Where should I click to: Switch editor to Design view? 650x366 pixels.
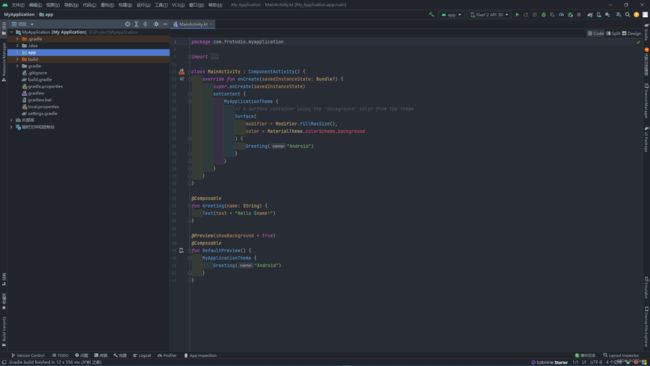tap(632, 33)
